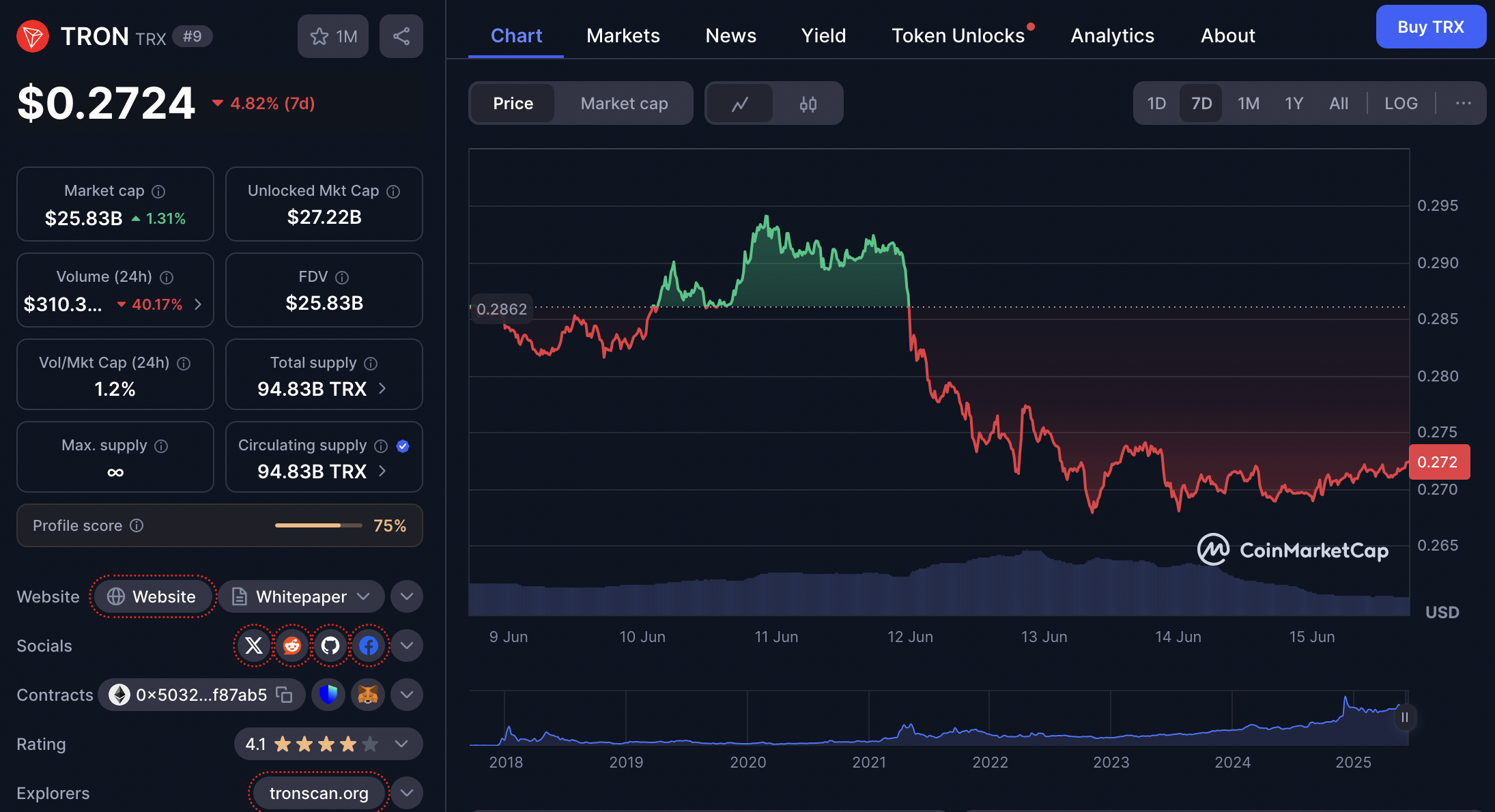Expand the 4.1 star rating dropdown
Screen dimensions: 1495x812
point(401,744)
